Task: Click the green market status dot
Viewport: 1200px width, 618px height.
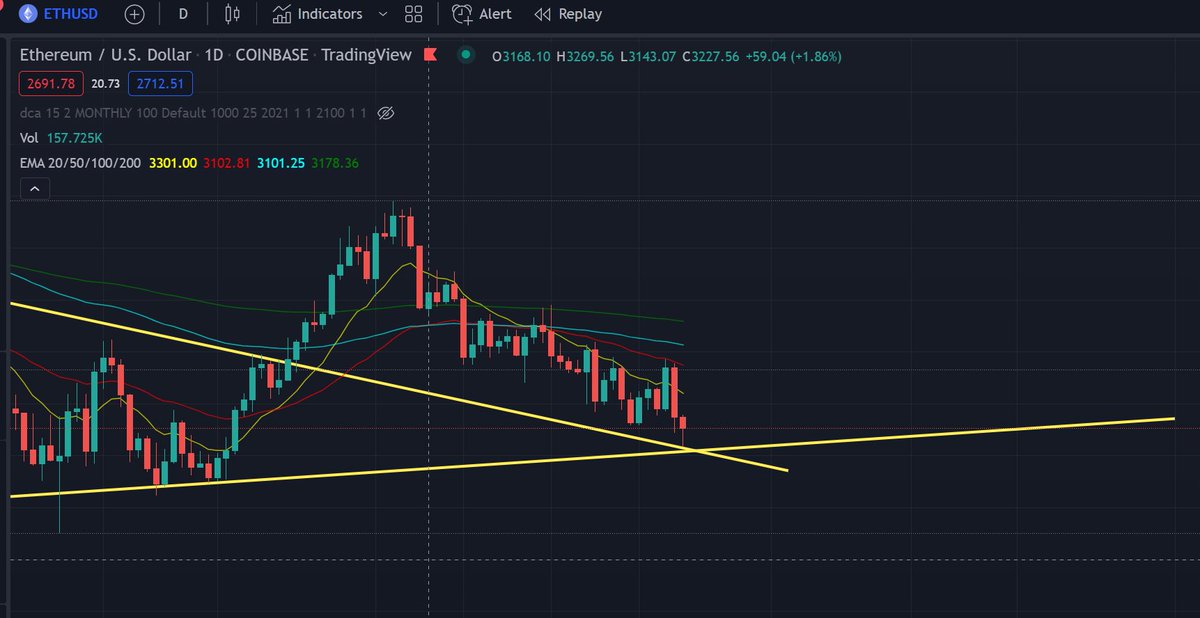Action: (x=464, y=56)
